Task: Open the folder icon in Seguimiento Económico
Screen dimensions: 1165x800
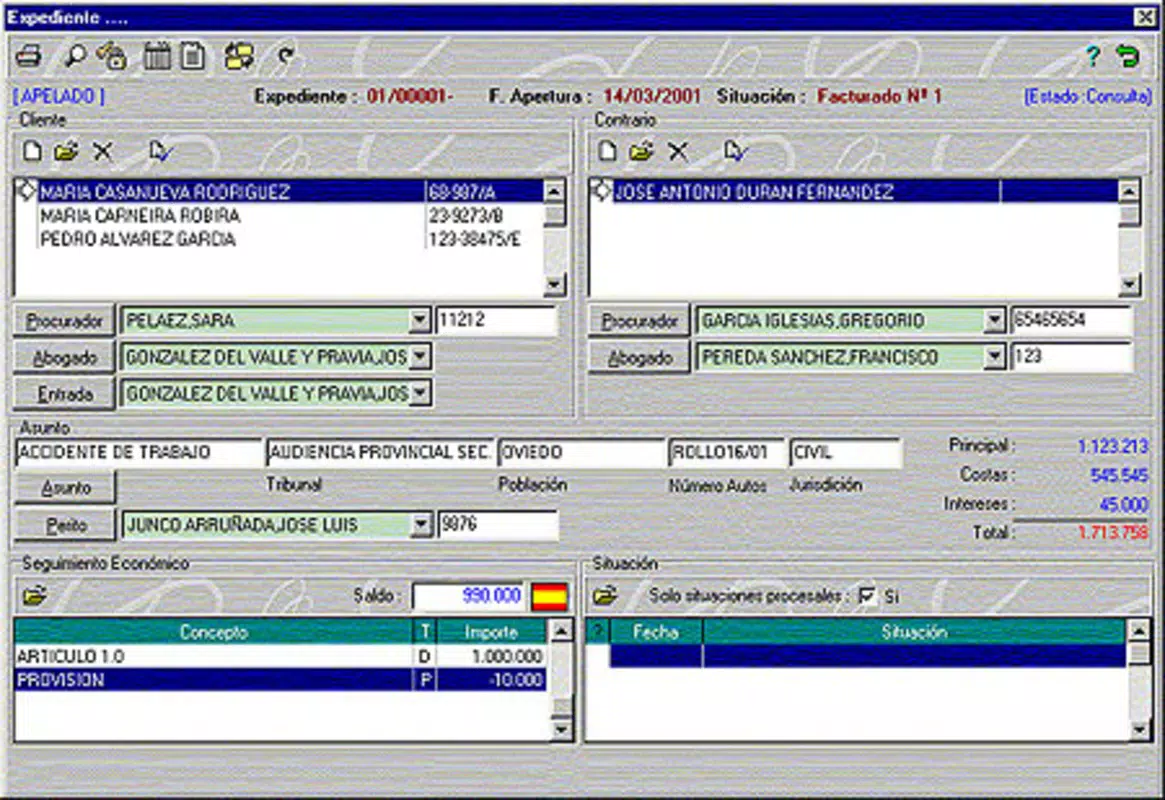Action: pyautogui.click(x=34, y=596)
